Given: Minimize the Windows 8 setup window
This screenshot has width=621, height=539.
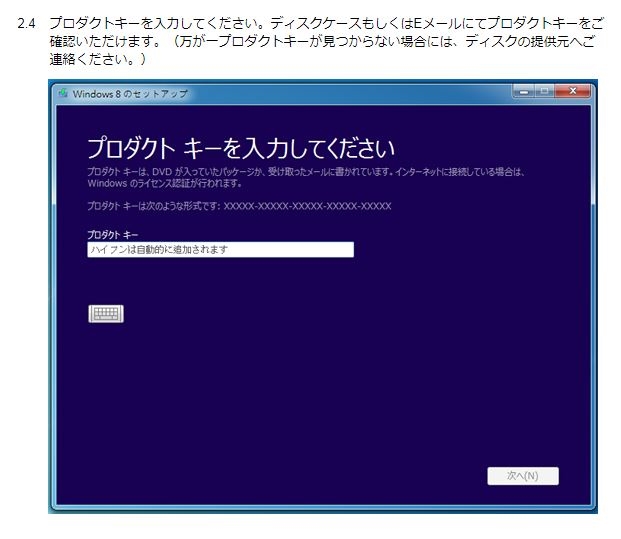Looking at the screenshot, I should (x=524, y=92).
